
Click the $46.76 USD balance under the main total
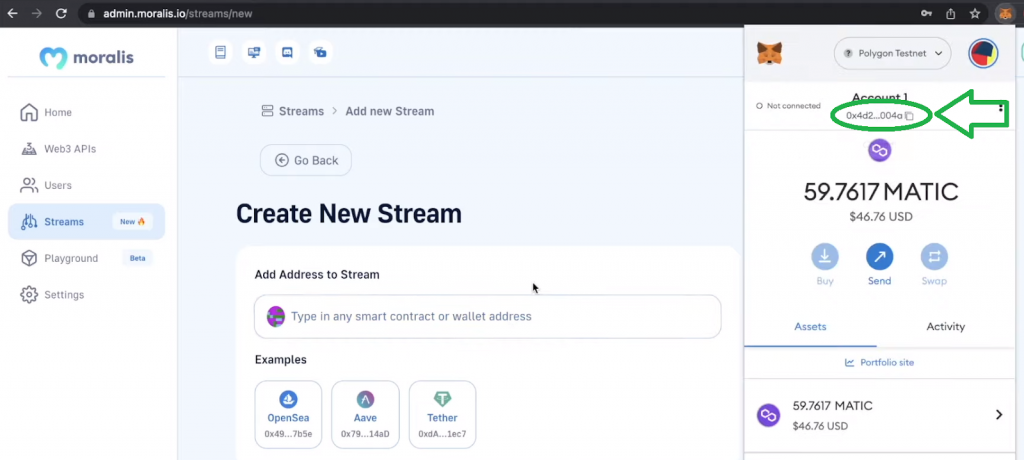881,217
